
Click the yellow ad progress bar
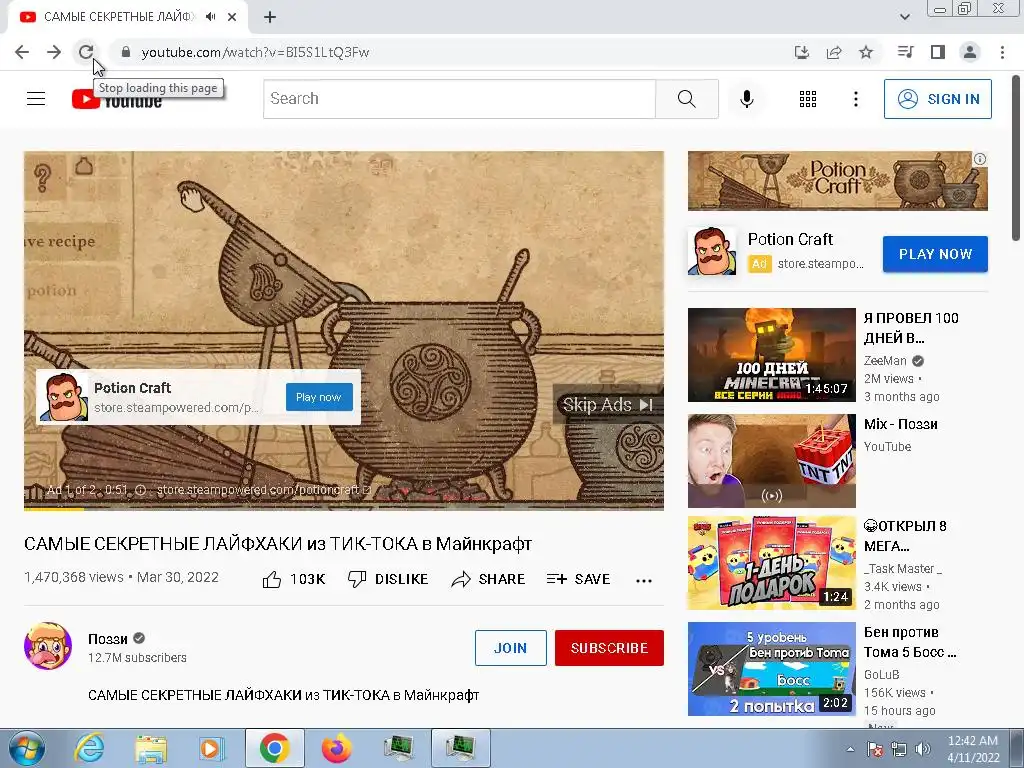coord(54,508)
